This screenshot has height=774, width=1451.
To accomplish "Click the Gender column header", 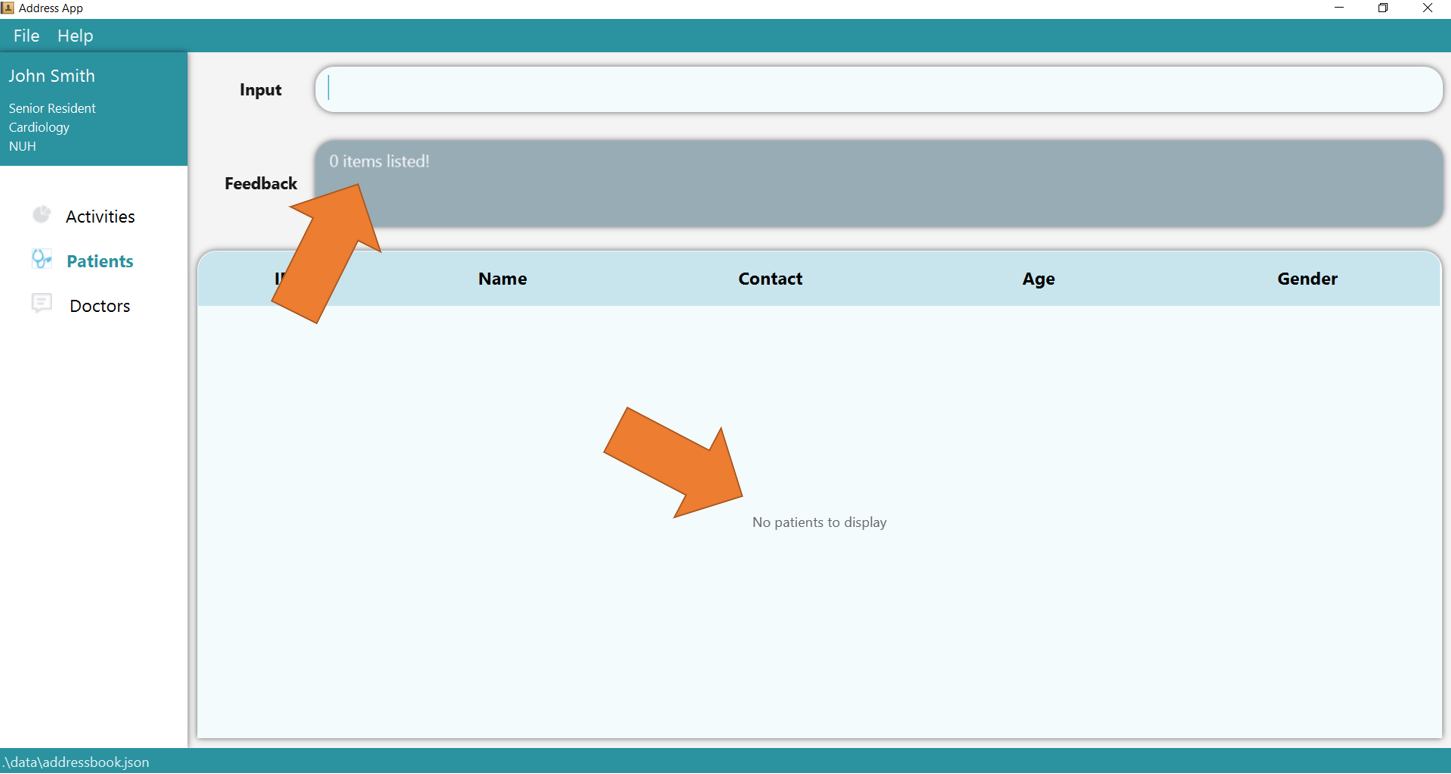I will (x=1307, y=279).
